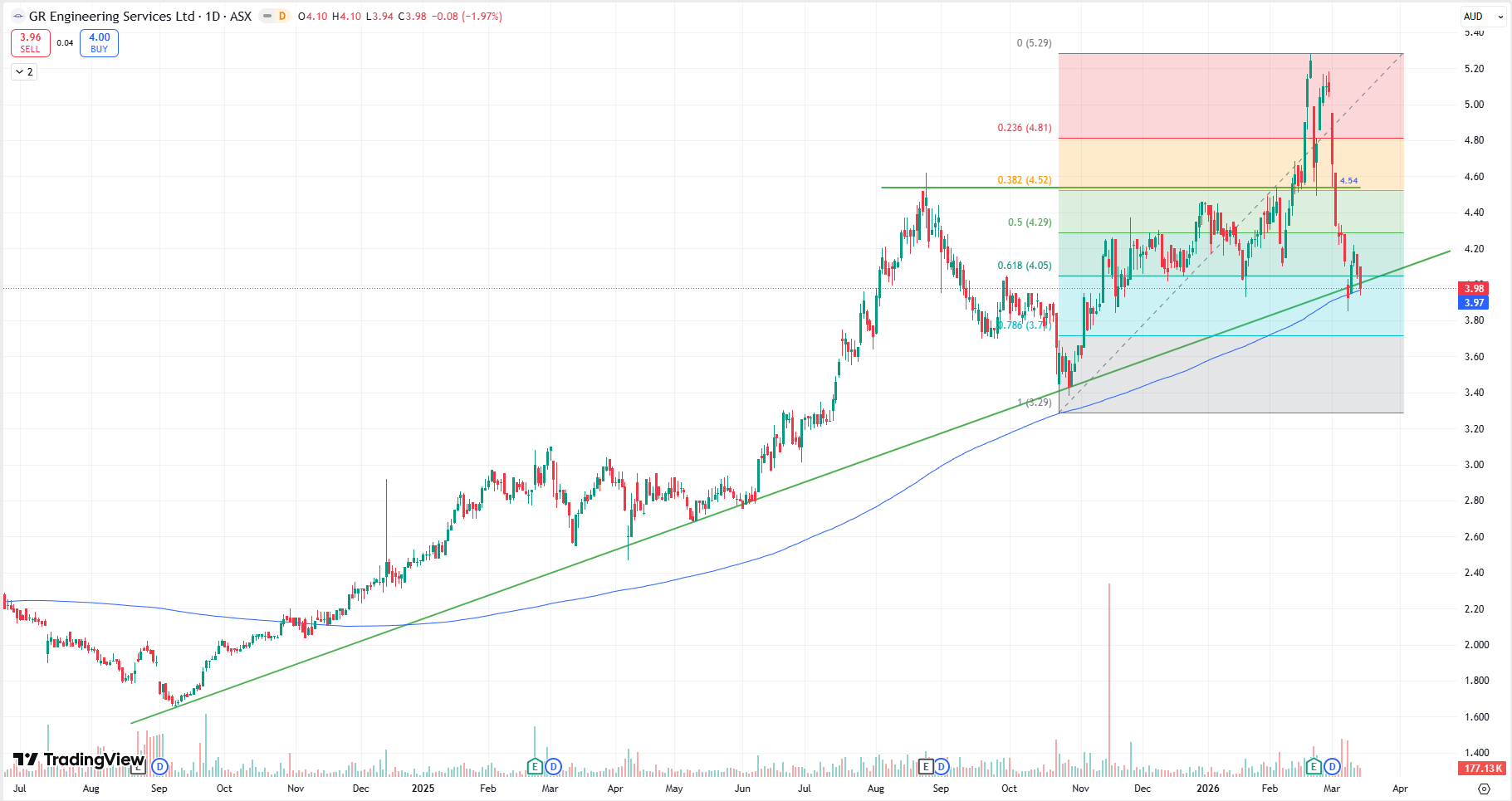This screenshot has height=801, width=1512.
Task: Open chart settings gear at bottom right
Action: coord(1484,789)
